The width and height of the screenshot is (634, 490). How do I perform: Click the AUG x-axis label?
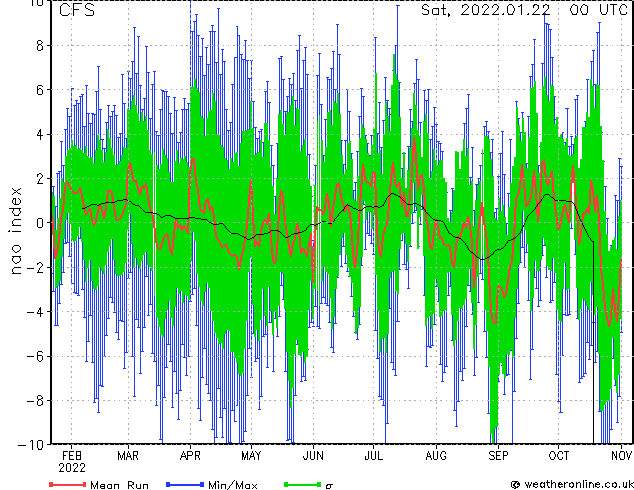436,456
